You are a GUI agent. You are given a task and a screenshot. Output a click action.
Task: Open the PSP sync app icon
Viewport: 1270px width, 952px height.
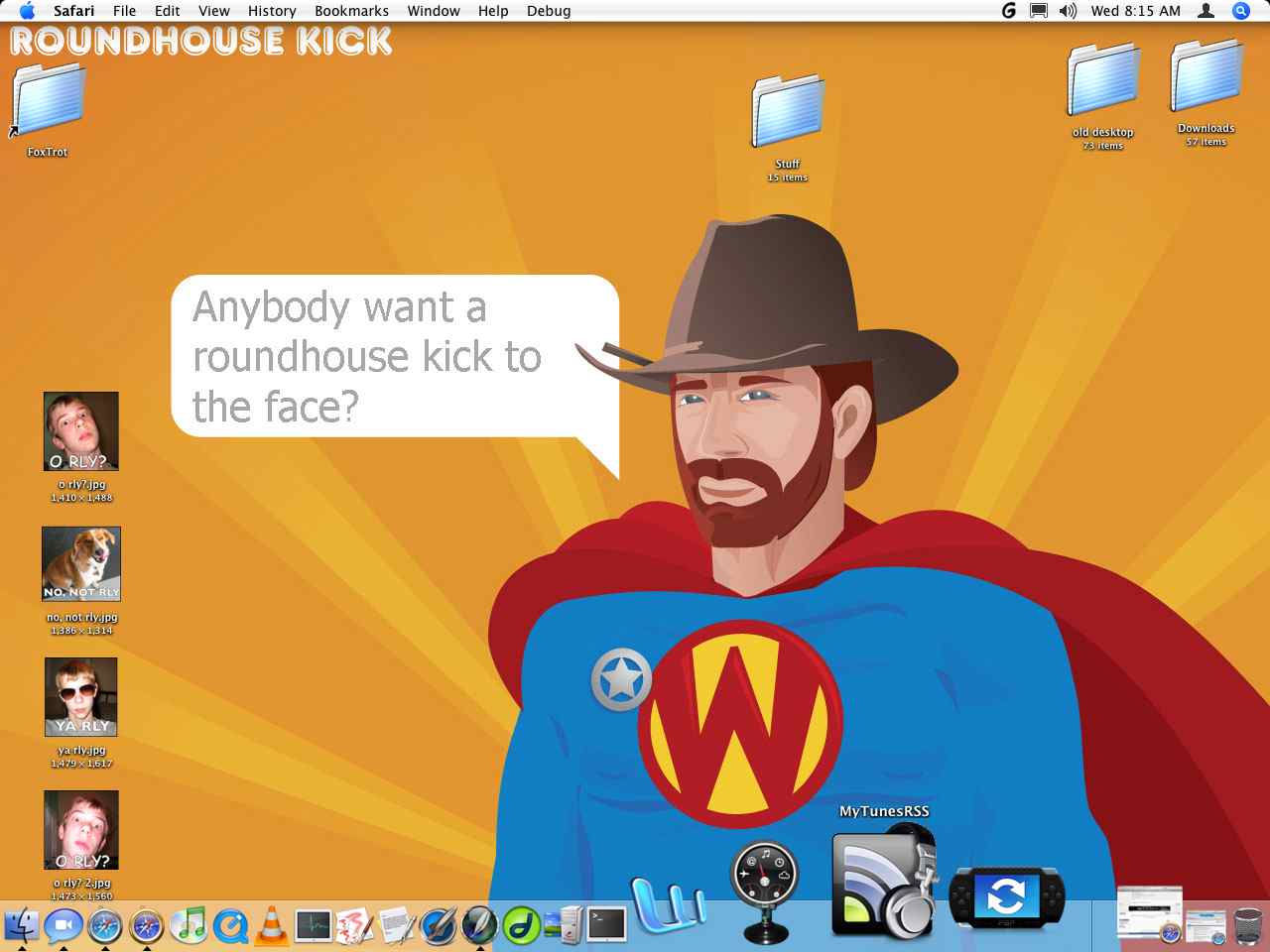pos(1006,898)
